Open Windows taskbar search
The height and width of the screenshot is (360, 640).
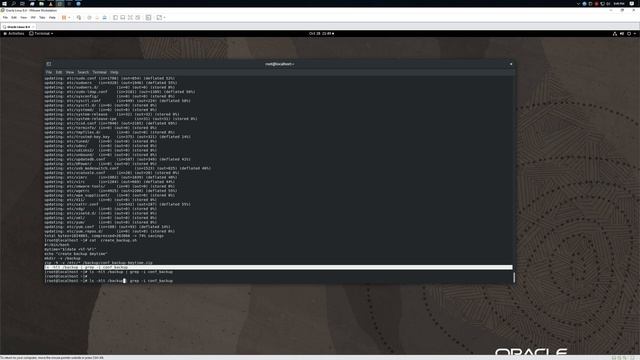pos(13,3)
